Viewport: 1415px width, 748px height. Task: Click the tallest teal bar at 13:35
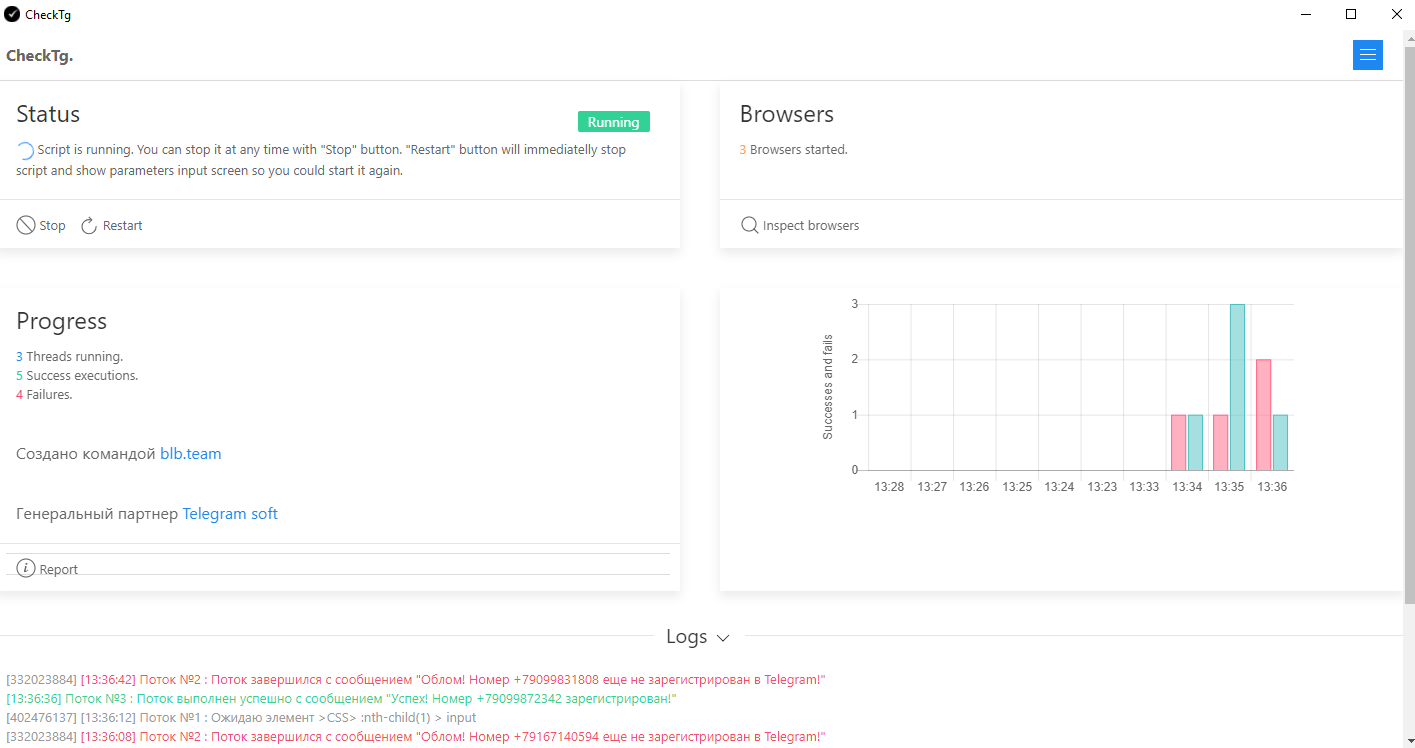pos(1237,388)
